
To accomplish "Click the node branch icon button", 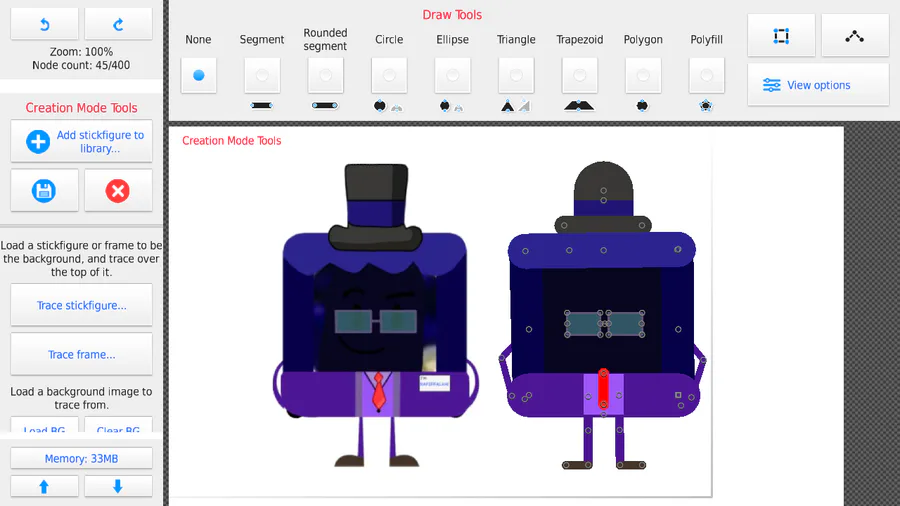I will (855, 36).
